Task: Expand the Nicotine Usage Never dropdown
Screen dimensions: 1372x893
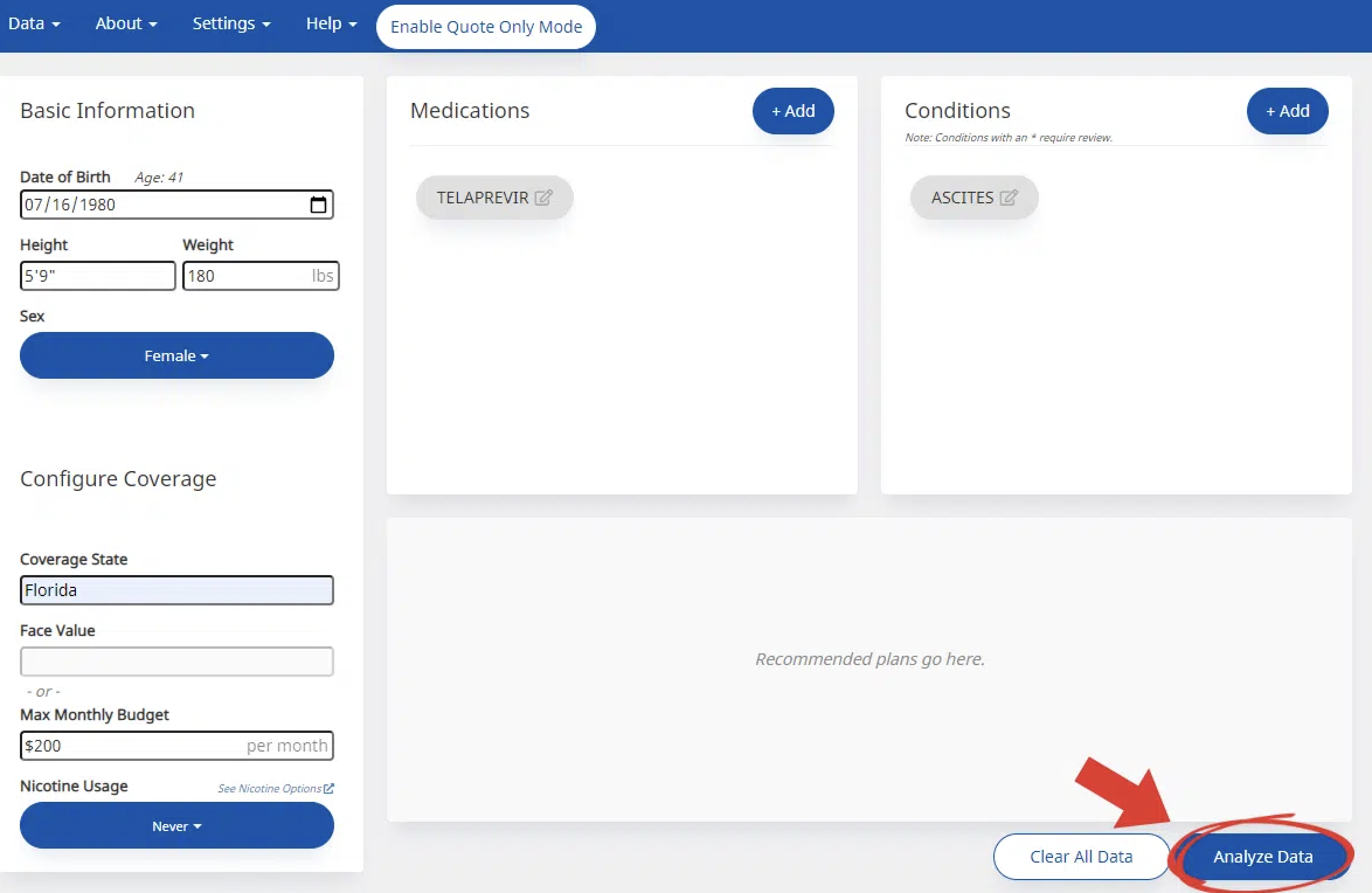Action: click(x=176, y=826)
